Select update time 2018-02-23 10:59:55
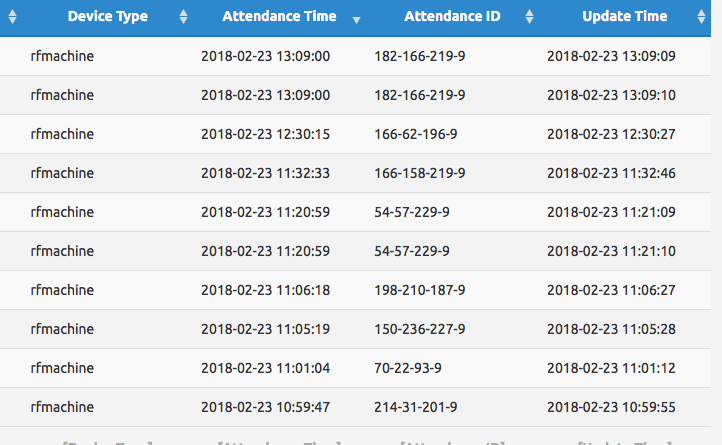This screenshot has width=722, height=445. tap(611, 407)
